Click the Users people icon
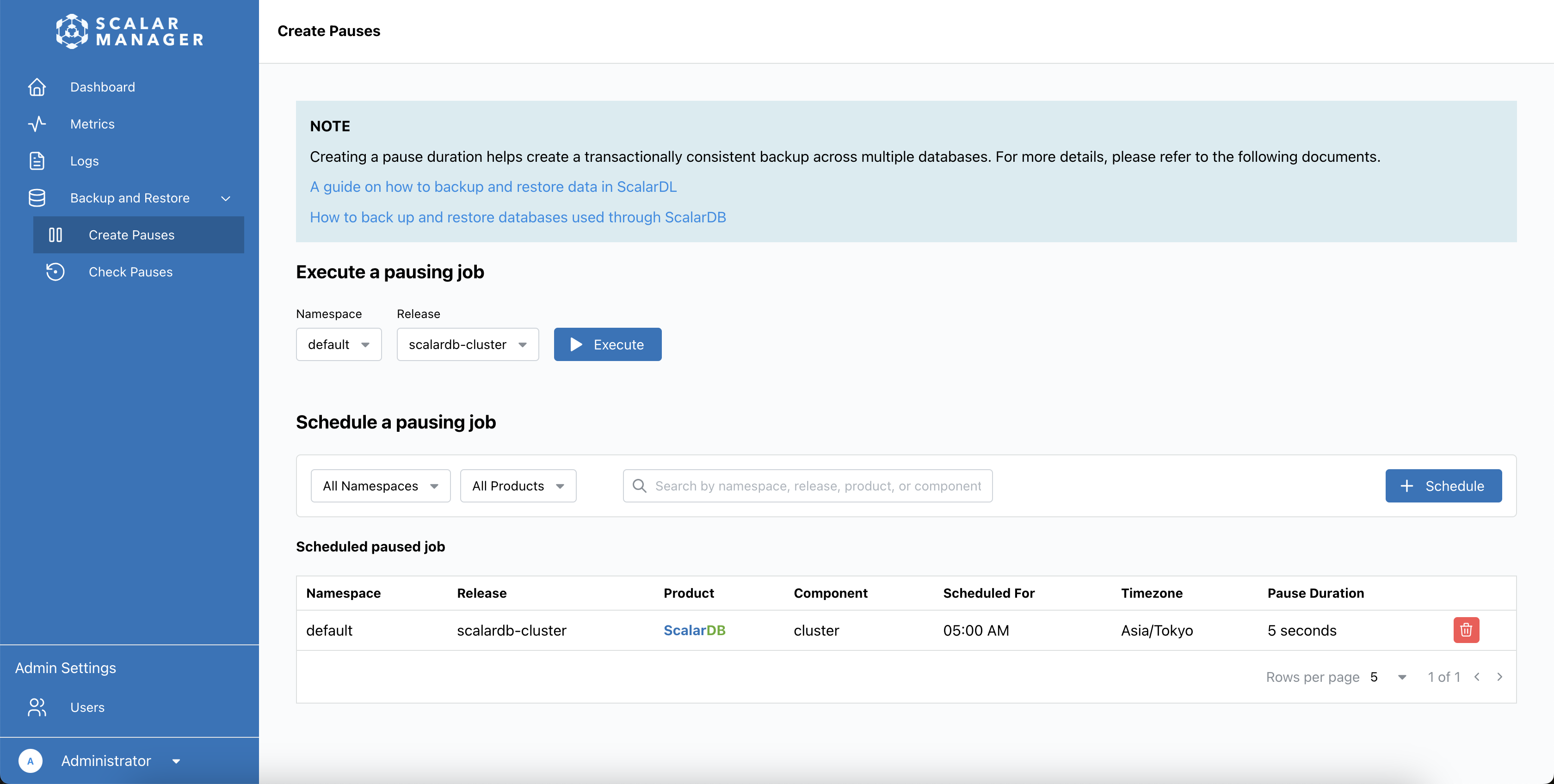This screenshot has width=1554, height=784. click(x=37, y=707)
